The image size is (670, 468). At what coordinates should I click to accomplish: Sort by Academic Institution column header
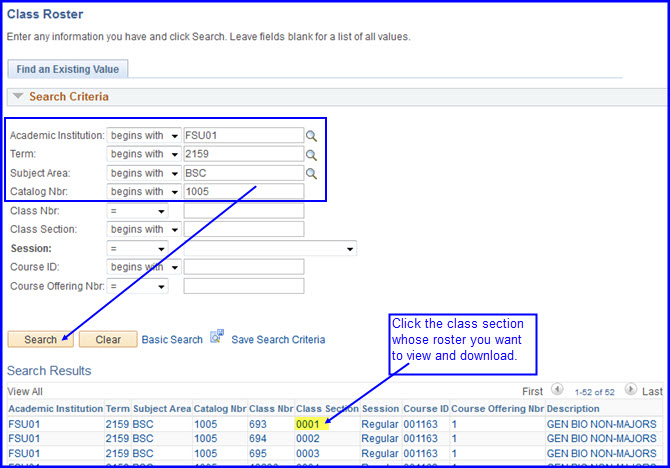56,409
